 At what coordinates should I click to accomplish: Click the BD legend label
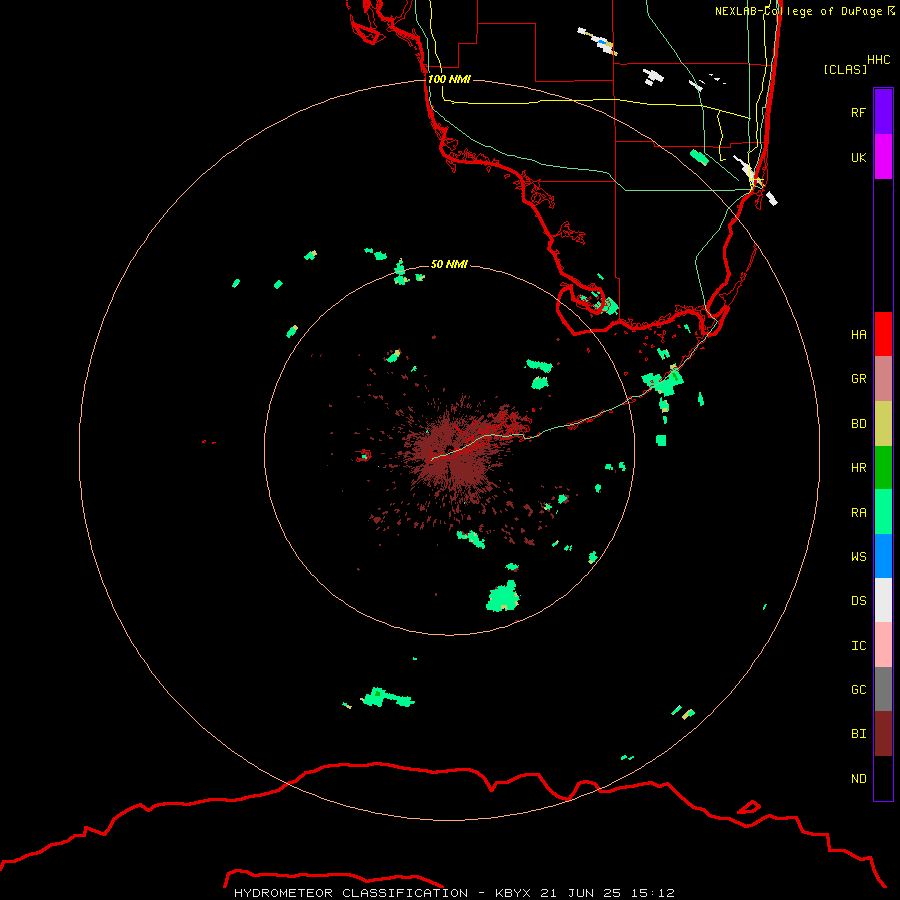858,424
